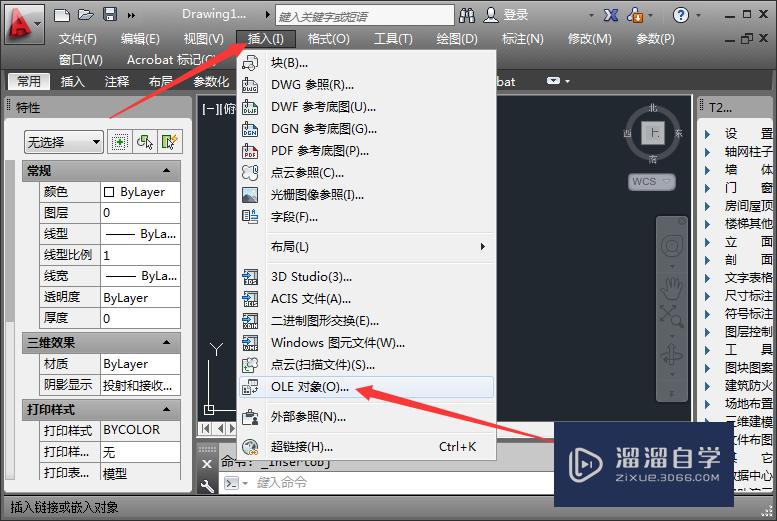Expand the 图层控制 tree item
Viewport: 777px width, 521px height.
708,332
